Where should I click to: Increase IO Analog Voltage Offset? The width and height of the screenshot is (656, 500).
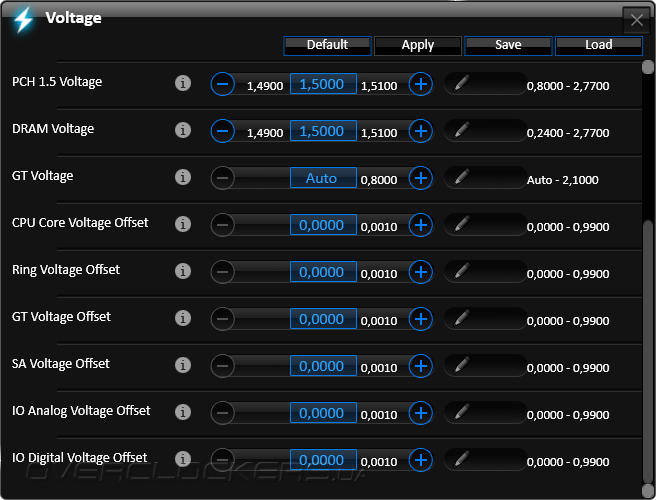tap(421, 413)
